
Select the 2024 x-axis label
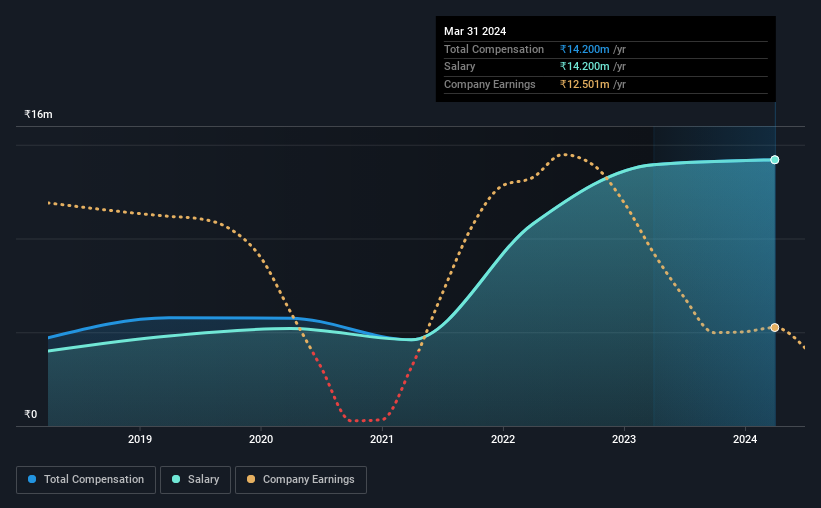[745, 439]
